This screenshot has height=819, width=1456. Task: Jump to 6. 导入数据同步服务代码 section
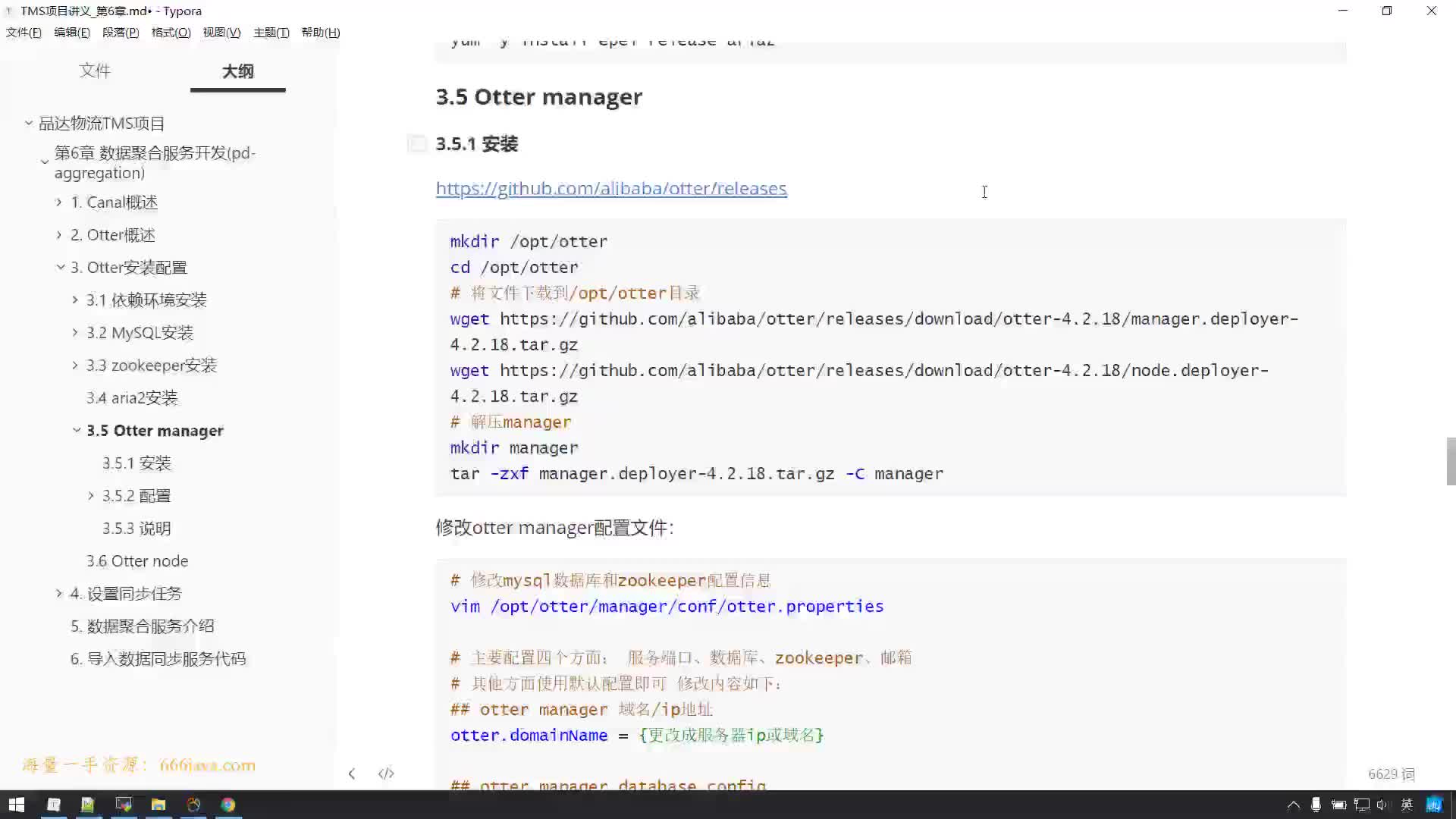[x=158, y=658]
